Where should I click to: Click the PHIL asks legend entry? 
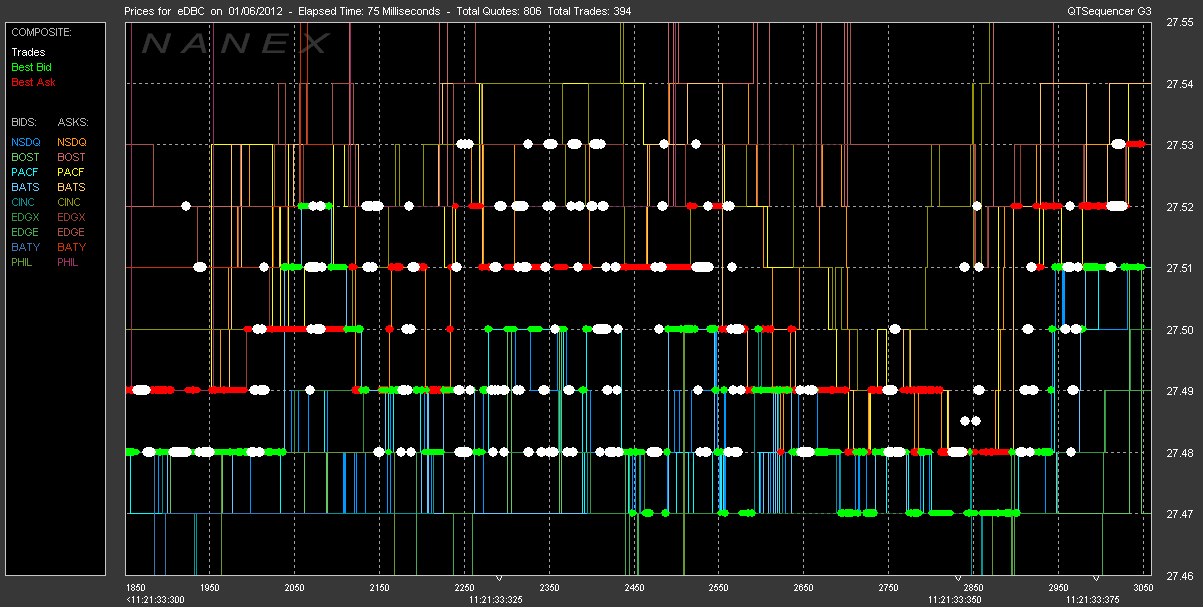(x=69, y=262)
